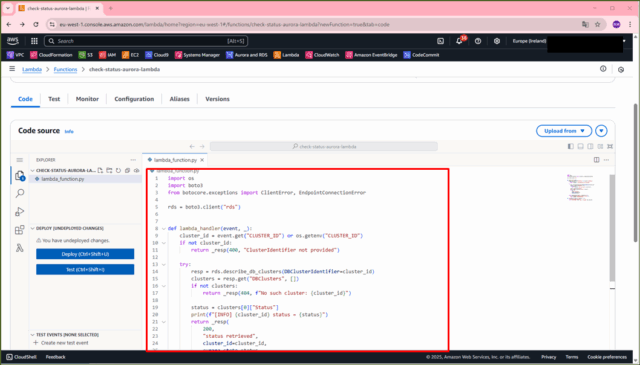640x365 pixels.
Task: Click the cloud download icon in the Explorer header
Action: 136,170
